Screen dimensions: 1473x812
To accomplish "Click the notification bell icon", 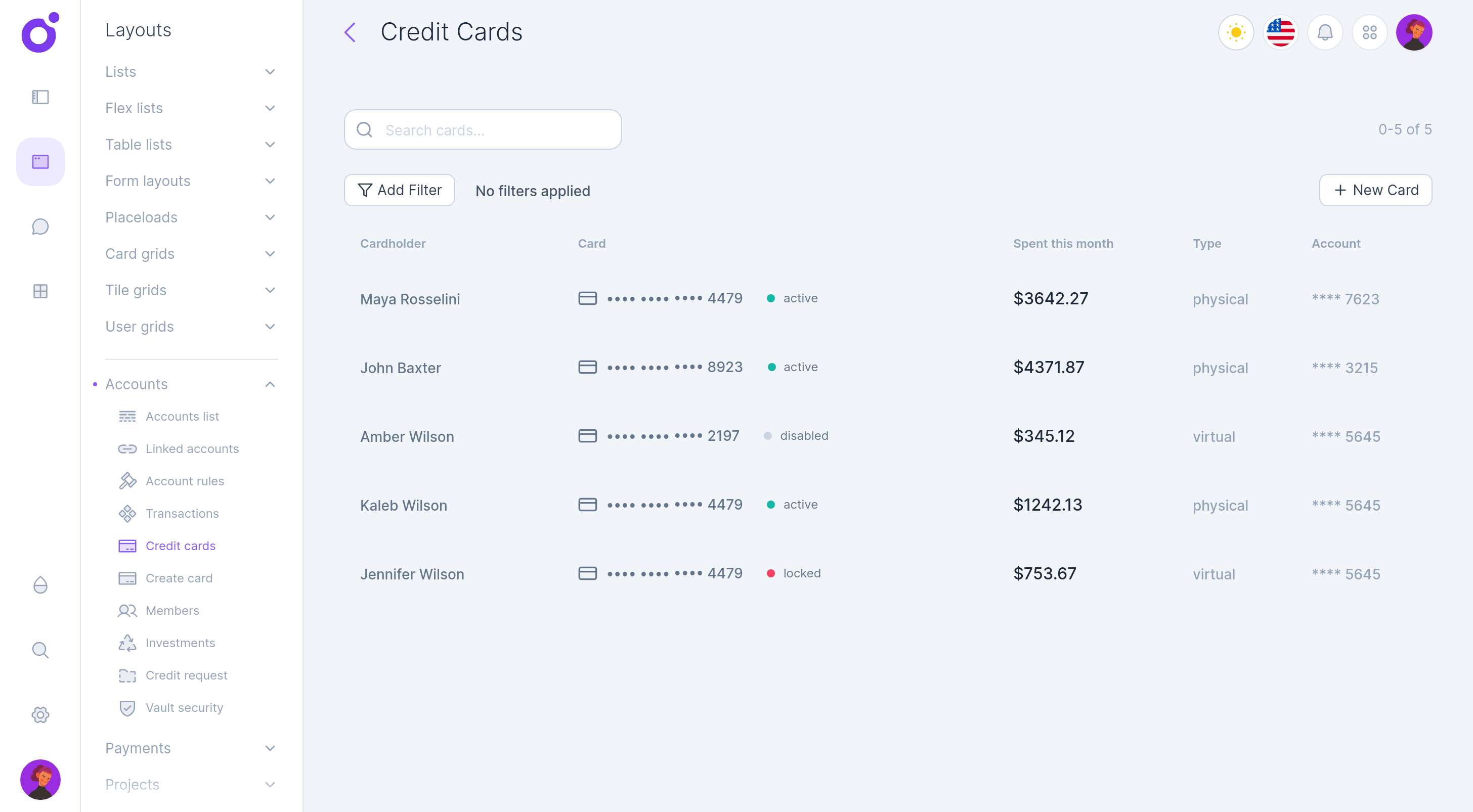I will click(x=1325, y=32).
